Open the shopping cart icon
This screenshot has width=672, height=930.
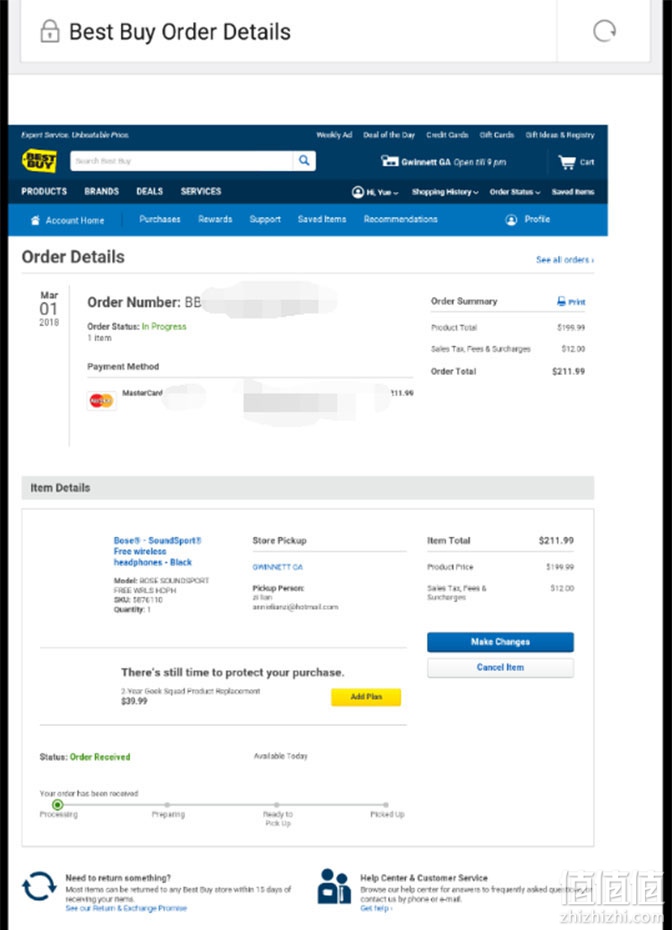point(567,161)
